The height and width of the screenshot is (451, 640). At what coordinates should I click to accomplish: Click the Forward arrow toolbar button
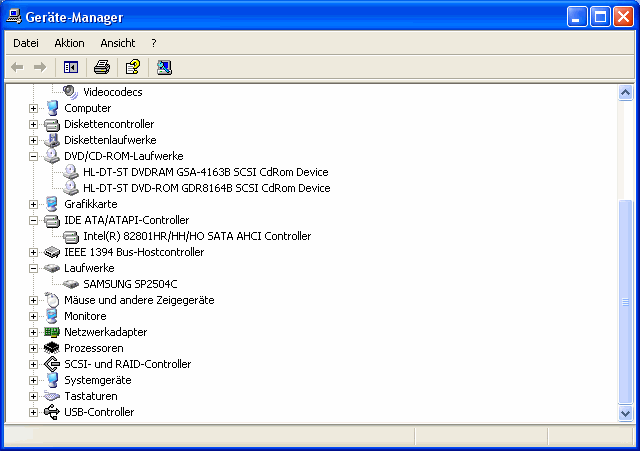coord(40,67)
